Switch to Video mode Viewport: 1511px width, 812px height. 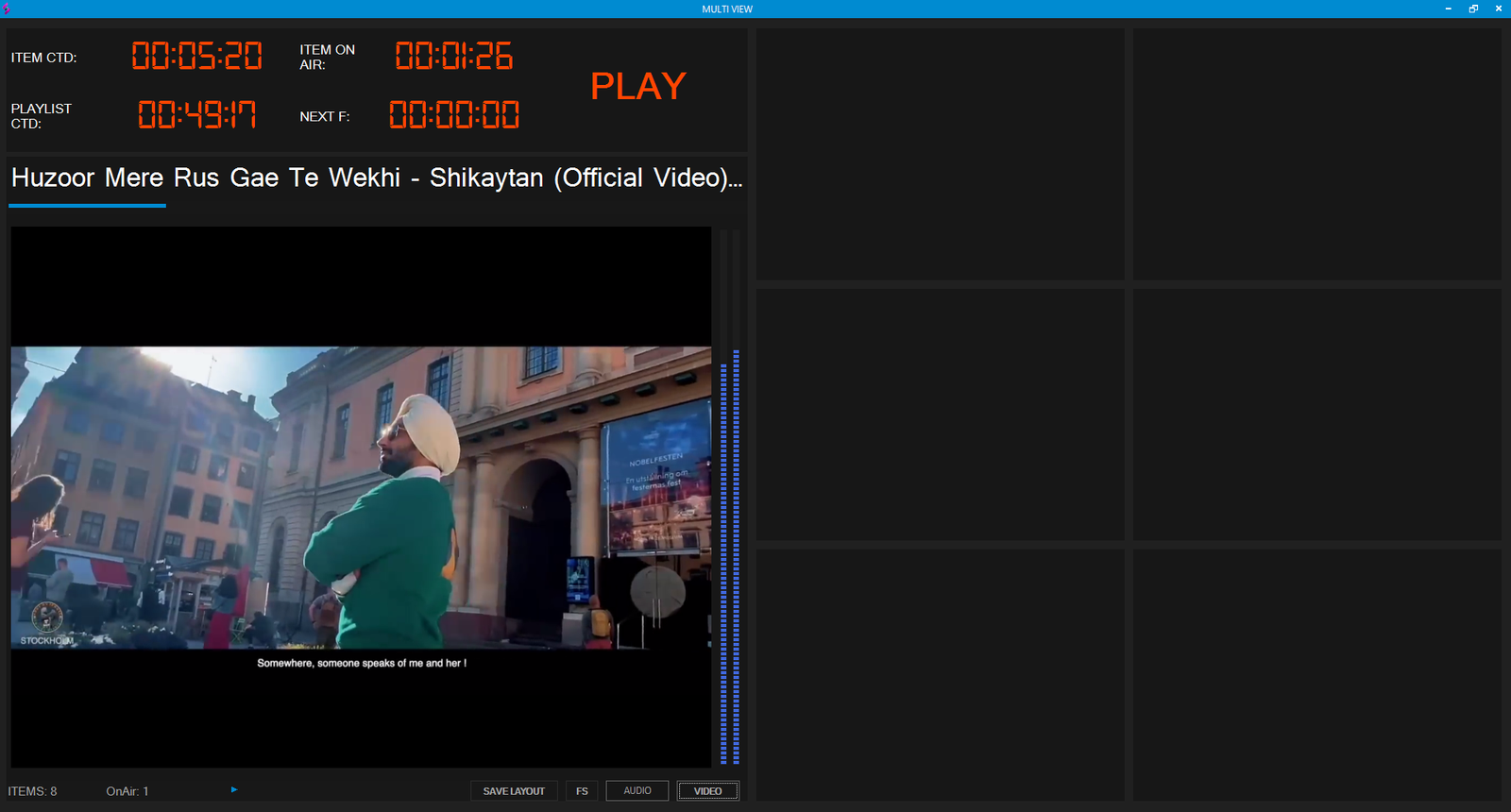coord(707,791)
